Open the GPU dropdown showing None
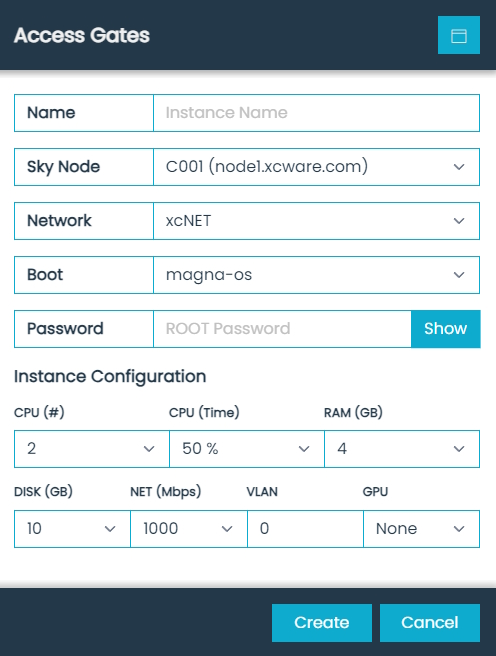Screen dimensions: 496x656 pos(422,529)
